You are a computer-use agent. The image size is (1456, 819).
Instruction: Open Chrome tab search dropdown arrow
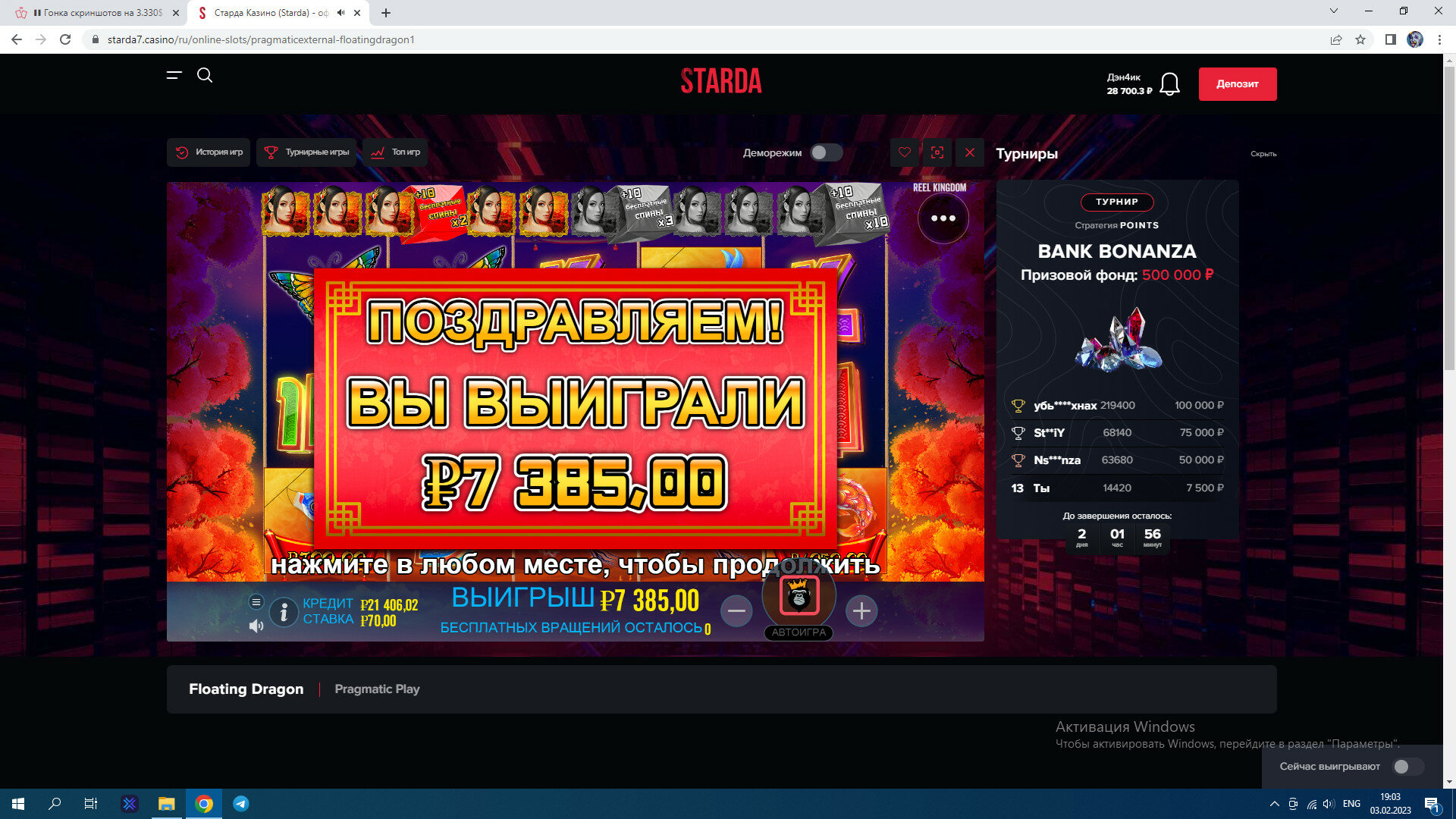point(1334,11)
